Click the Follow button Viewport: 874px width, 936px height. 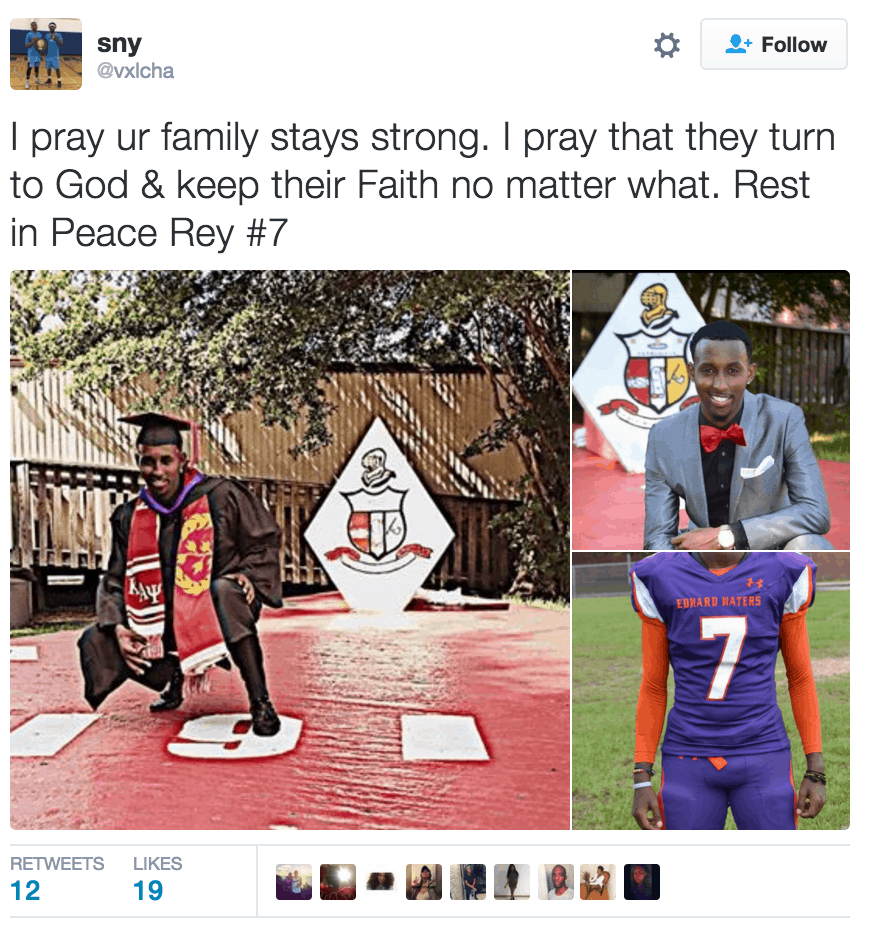coord(774,44)
